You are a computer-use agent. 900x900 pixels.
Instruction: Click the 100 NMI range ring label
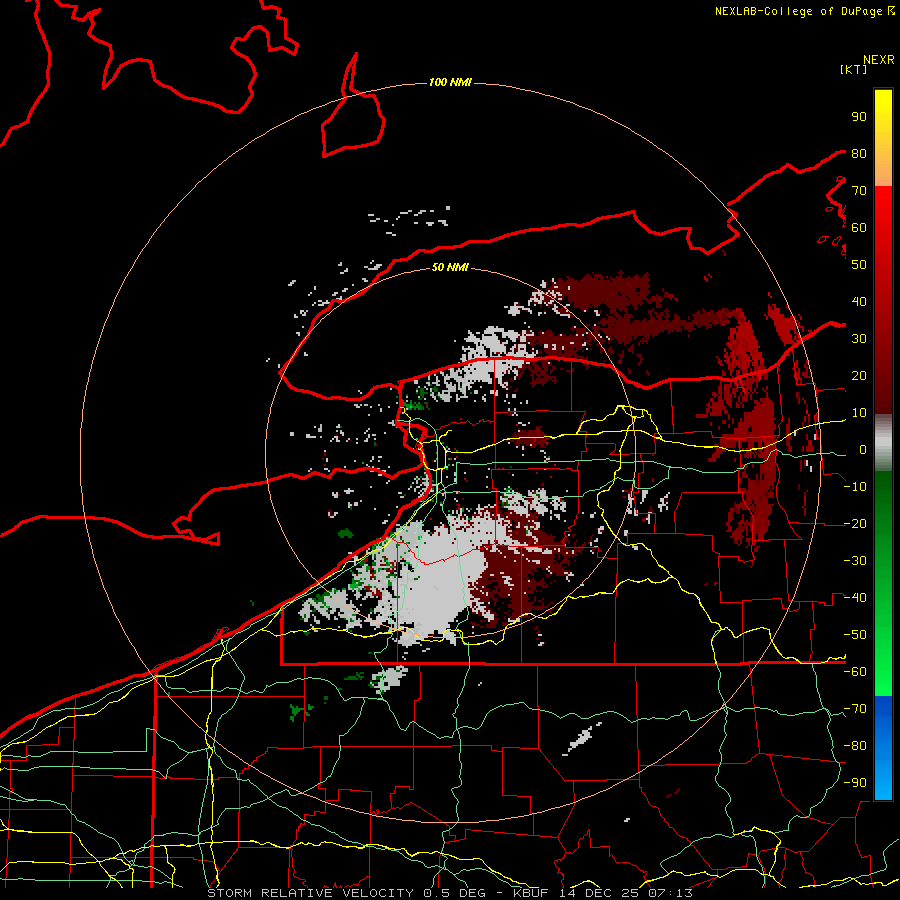(x=450, y=83)
